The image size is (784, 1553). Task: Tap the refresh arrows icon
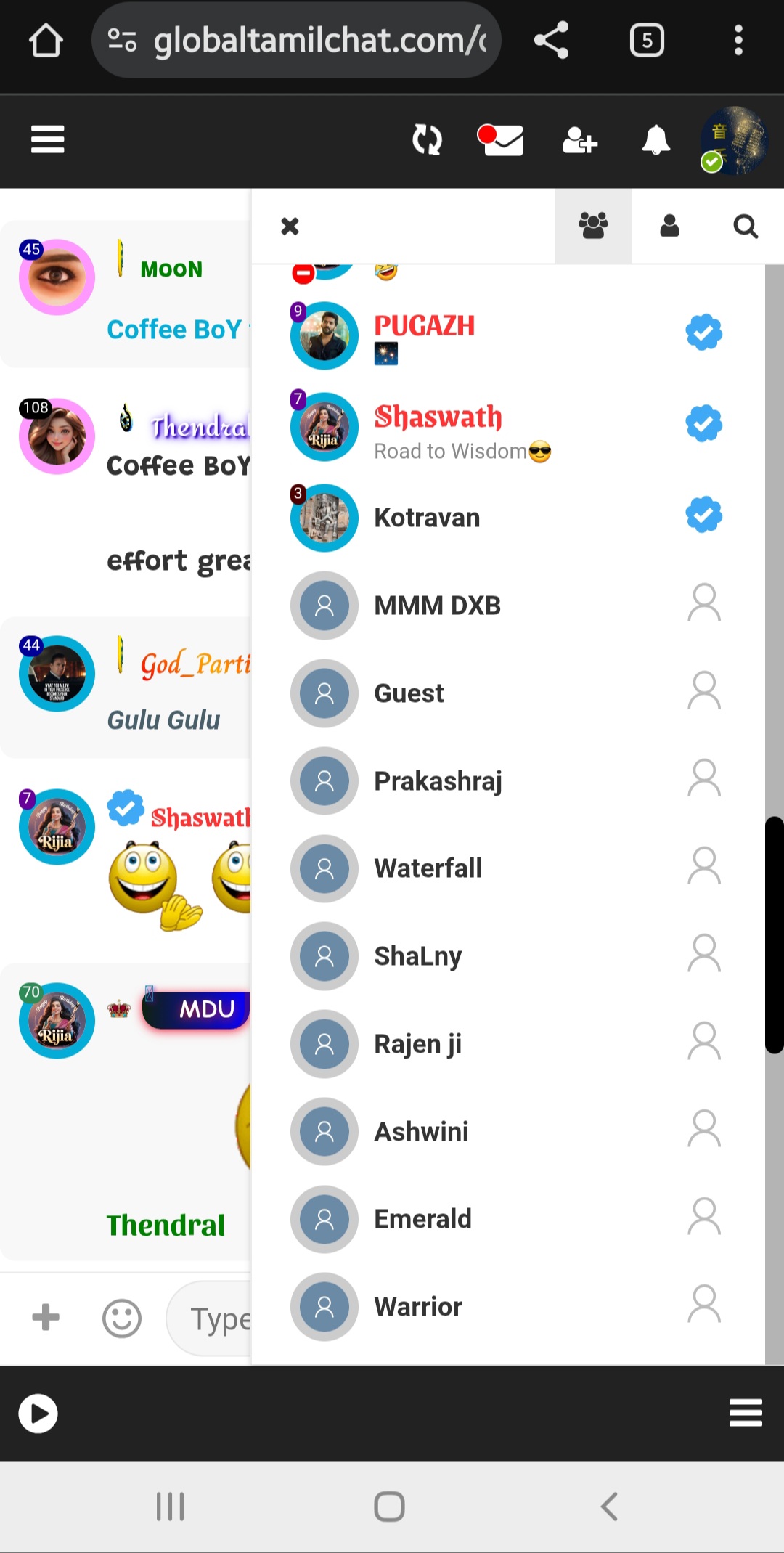tap(427, 140)
